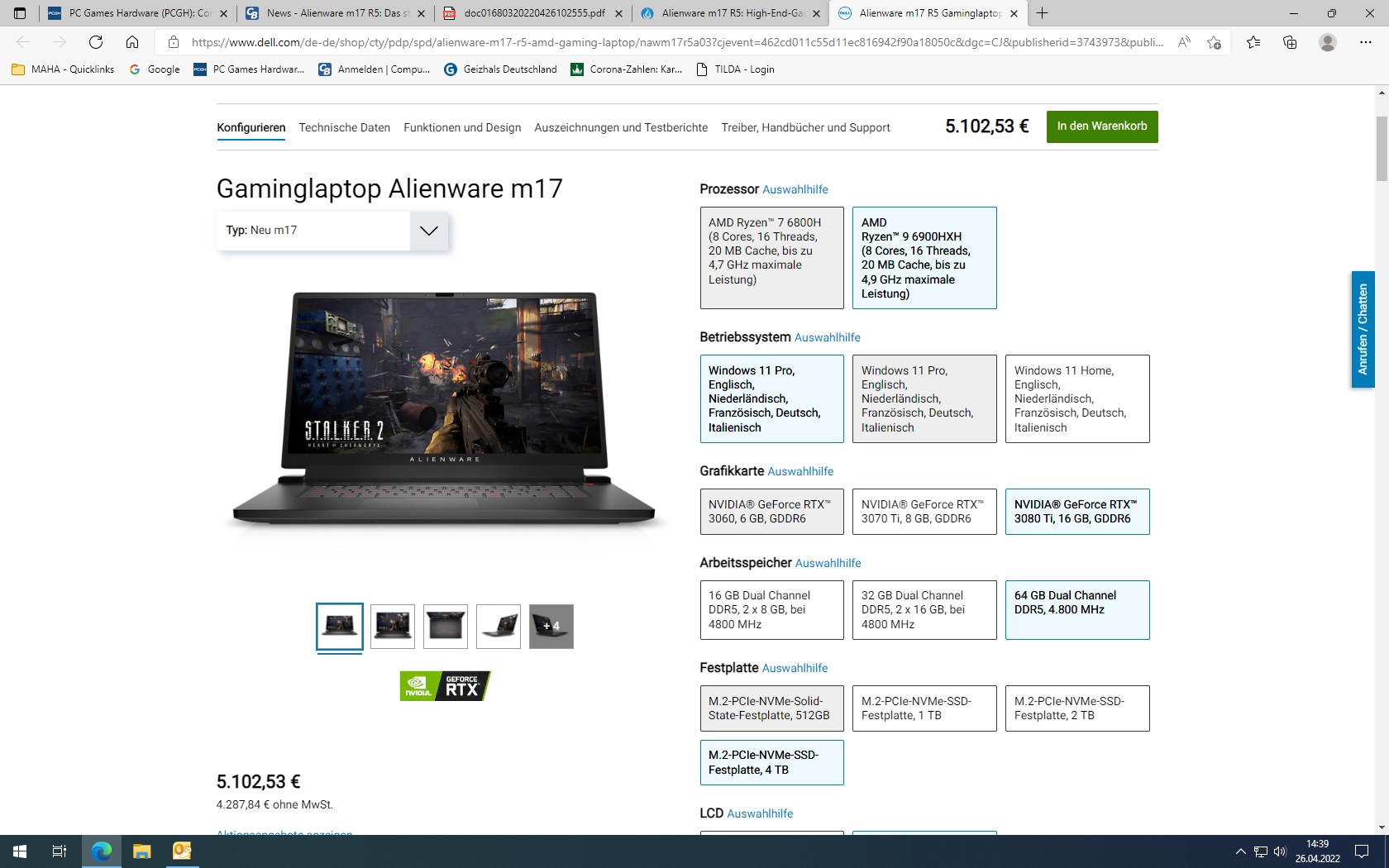Open the read aloud icon in address bar
This screenshot has width=1389, height=868.
(1184, 42)
